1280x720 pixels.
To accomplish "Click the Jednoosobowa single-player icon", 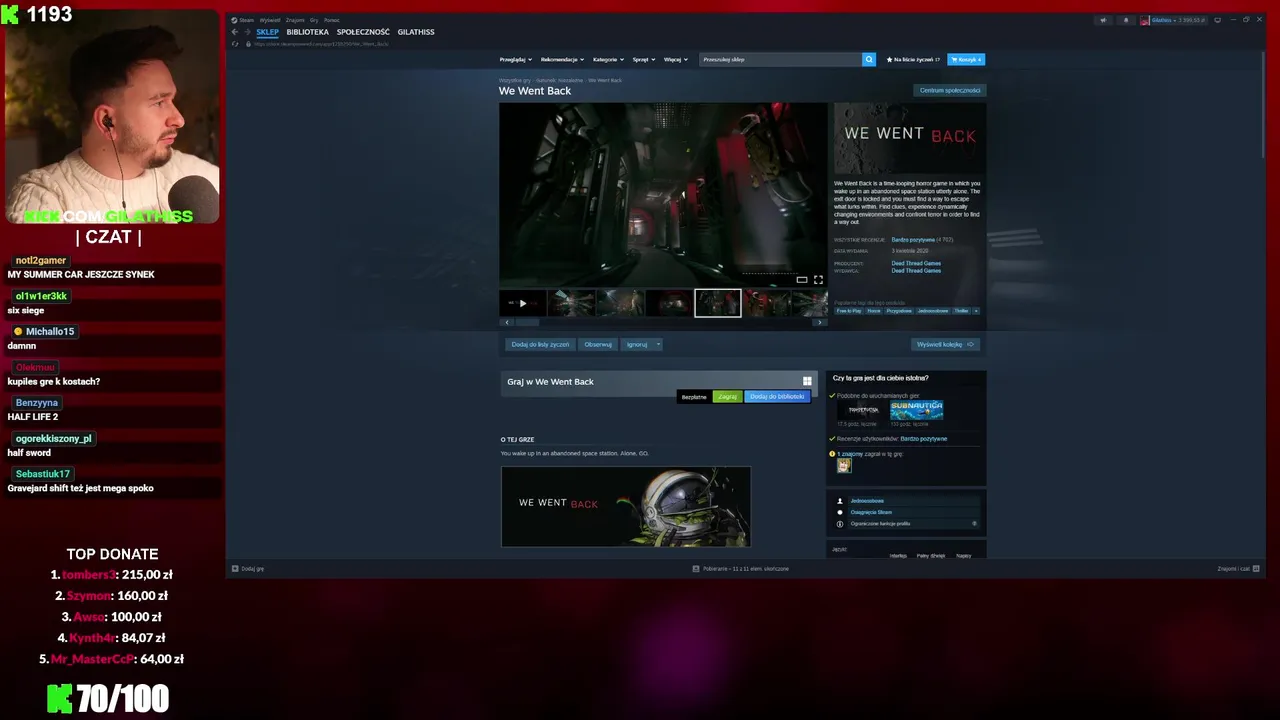I will coord(840,500).
